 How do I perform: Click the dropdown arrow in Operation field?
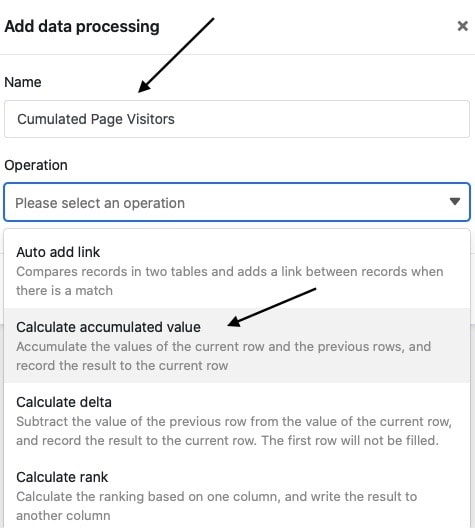point(455,201)
